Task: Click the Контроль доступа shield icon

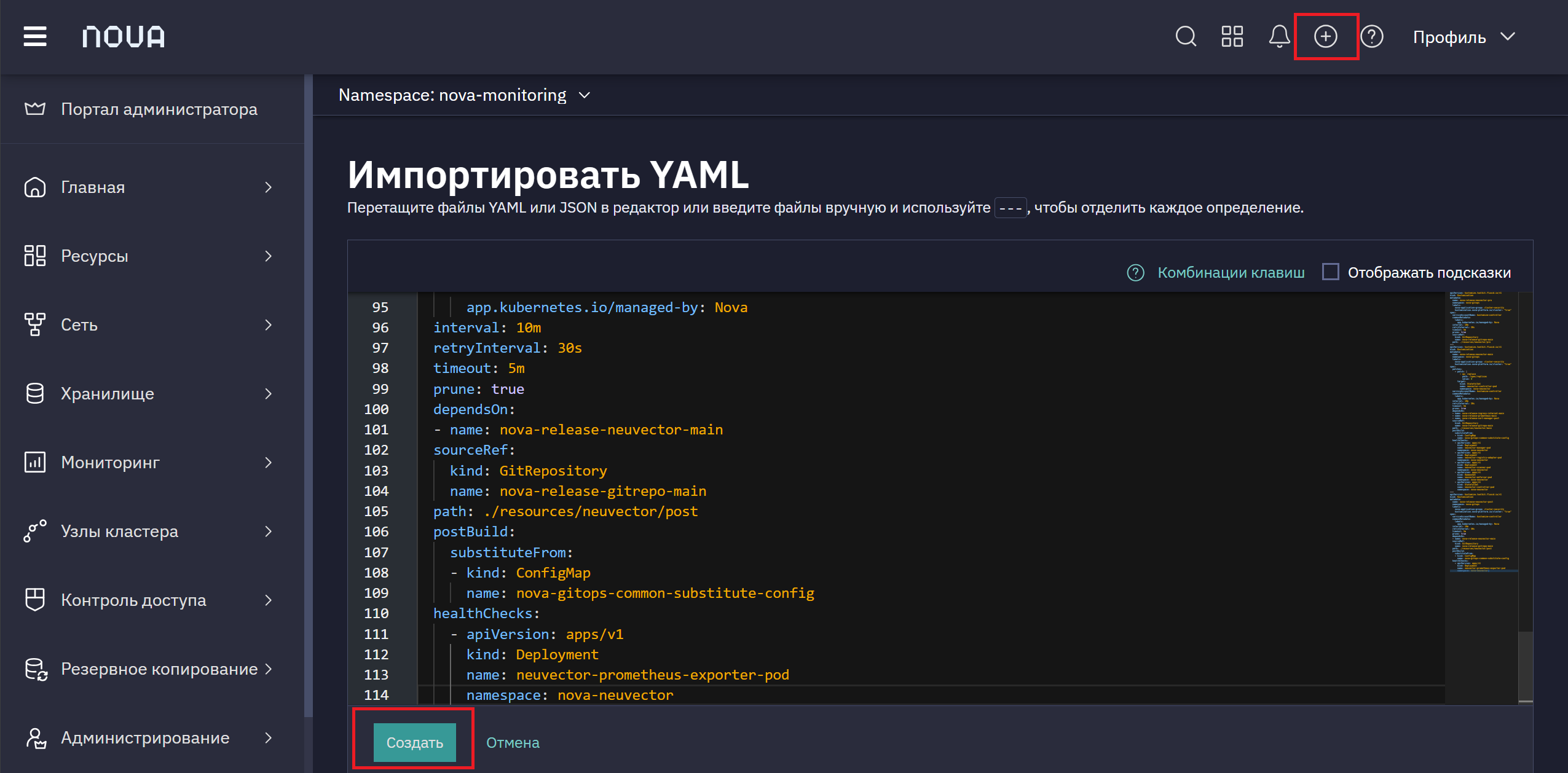Action: pos(35,600)
